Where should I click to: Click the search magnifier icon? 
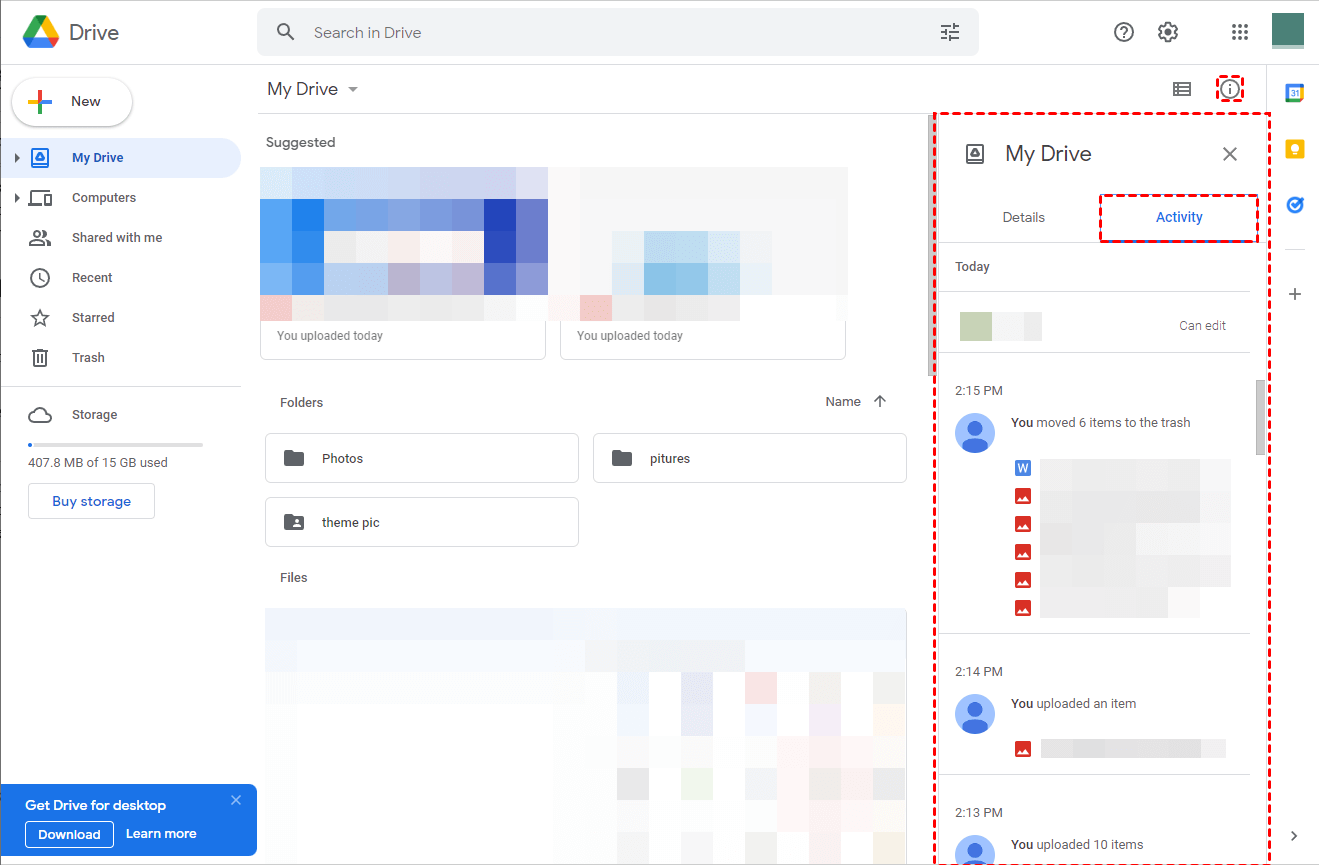tap(286, 32)
